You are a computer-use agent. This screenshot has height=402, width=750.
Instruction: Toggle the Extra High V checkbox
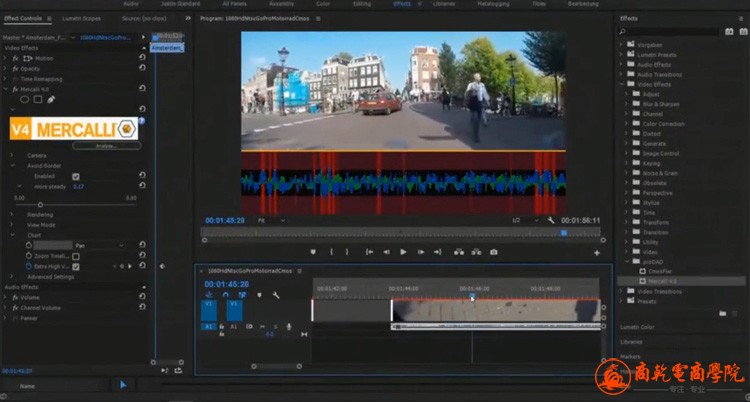76,267
